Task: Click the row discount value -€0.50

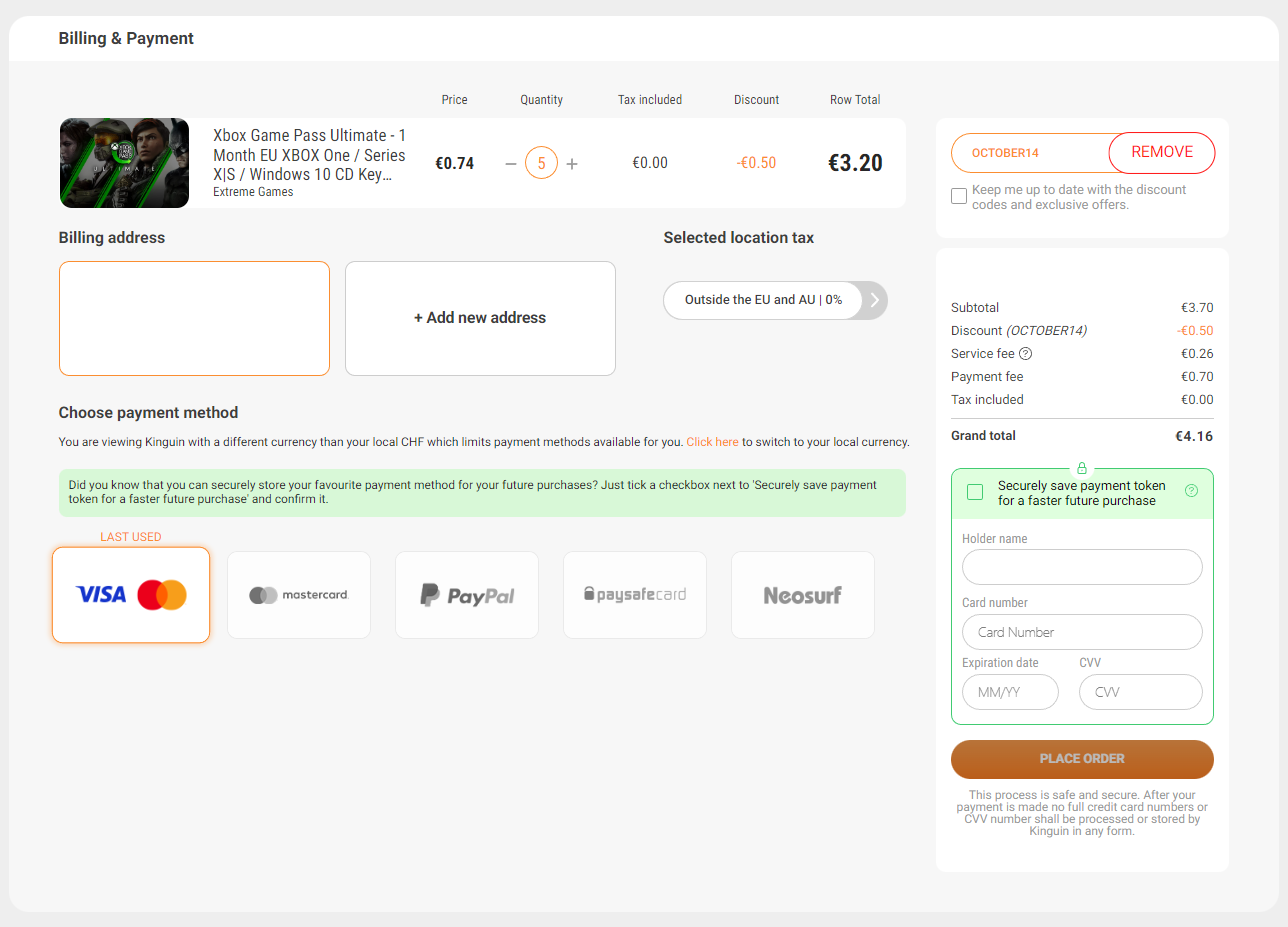Action: pyautogui.click(x=756, y=163)
